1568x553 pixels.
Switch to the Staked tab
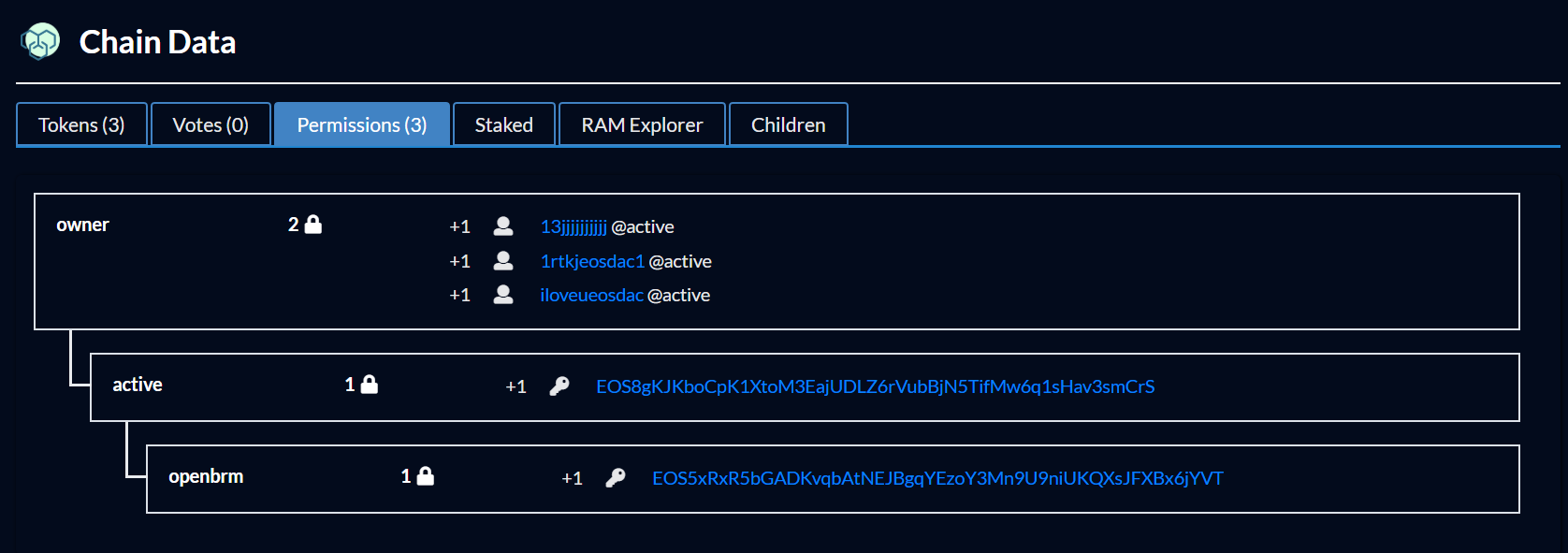tap(504, 124)
